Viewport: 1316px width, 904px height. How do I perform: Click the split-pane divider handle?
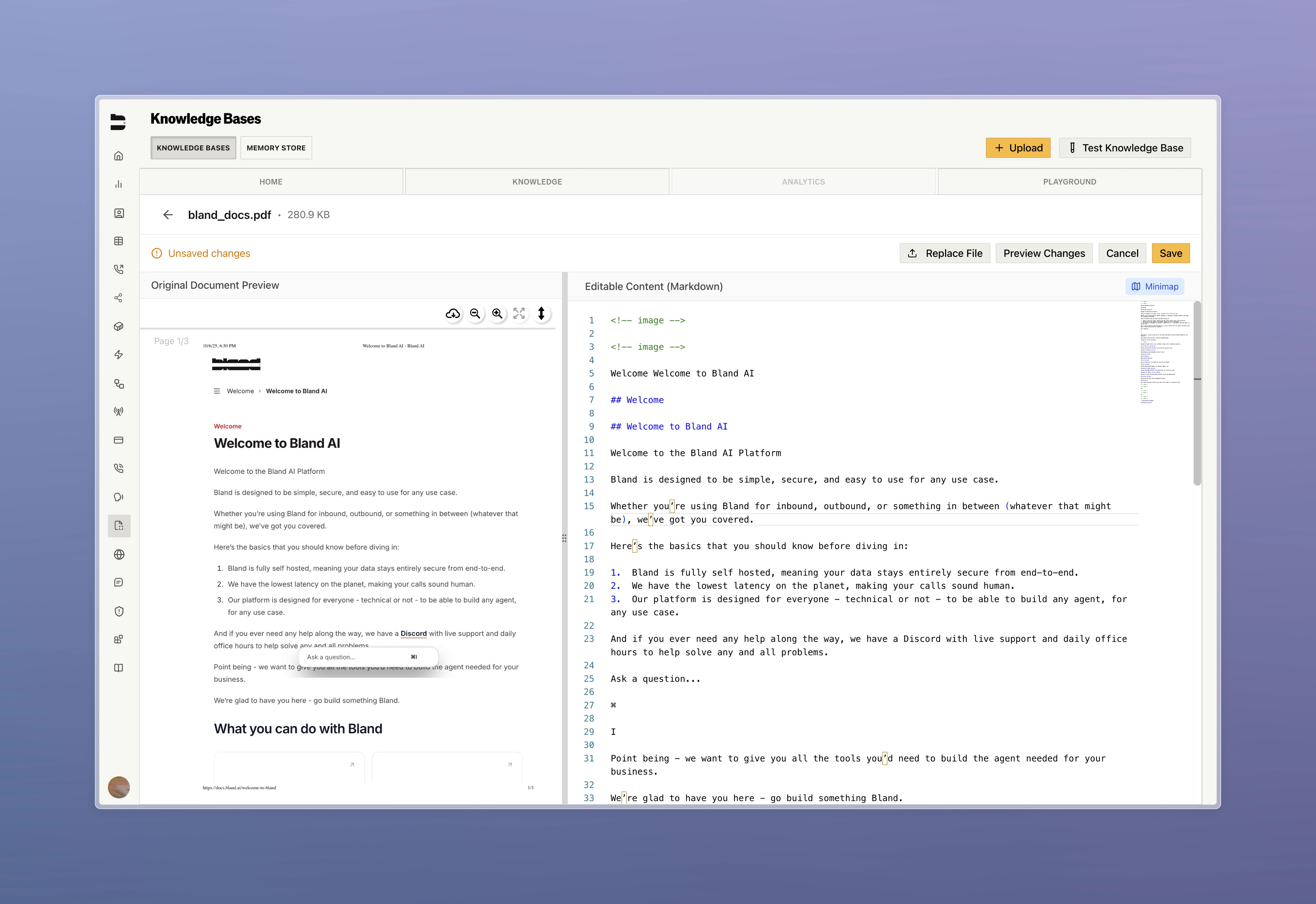pyautogui.click(x=564, y=538)
